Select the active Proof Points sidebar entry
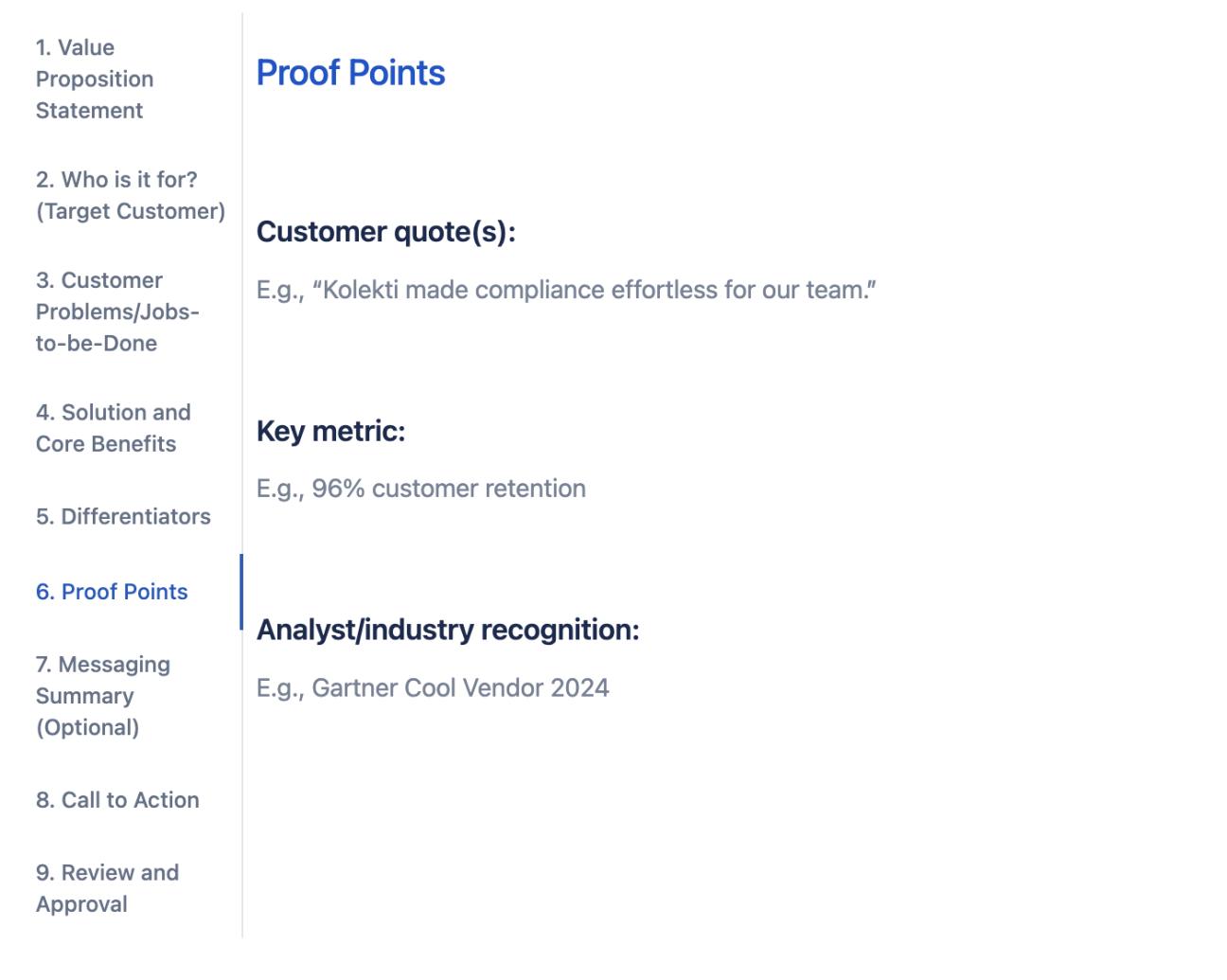This screenshot has width=1227, height=980. 111,591
